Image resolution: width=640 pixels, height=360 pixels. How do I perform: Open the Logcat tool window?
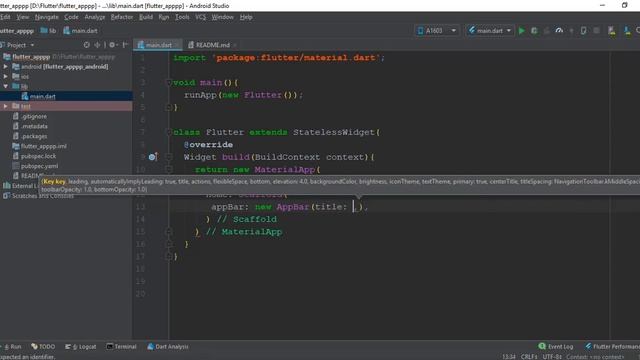click(81, 347)
